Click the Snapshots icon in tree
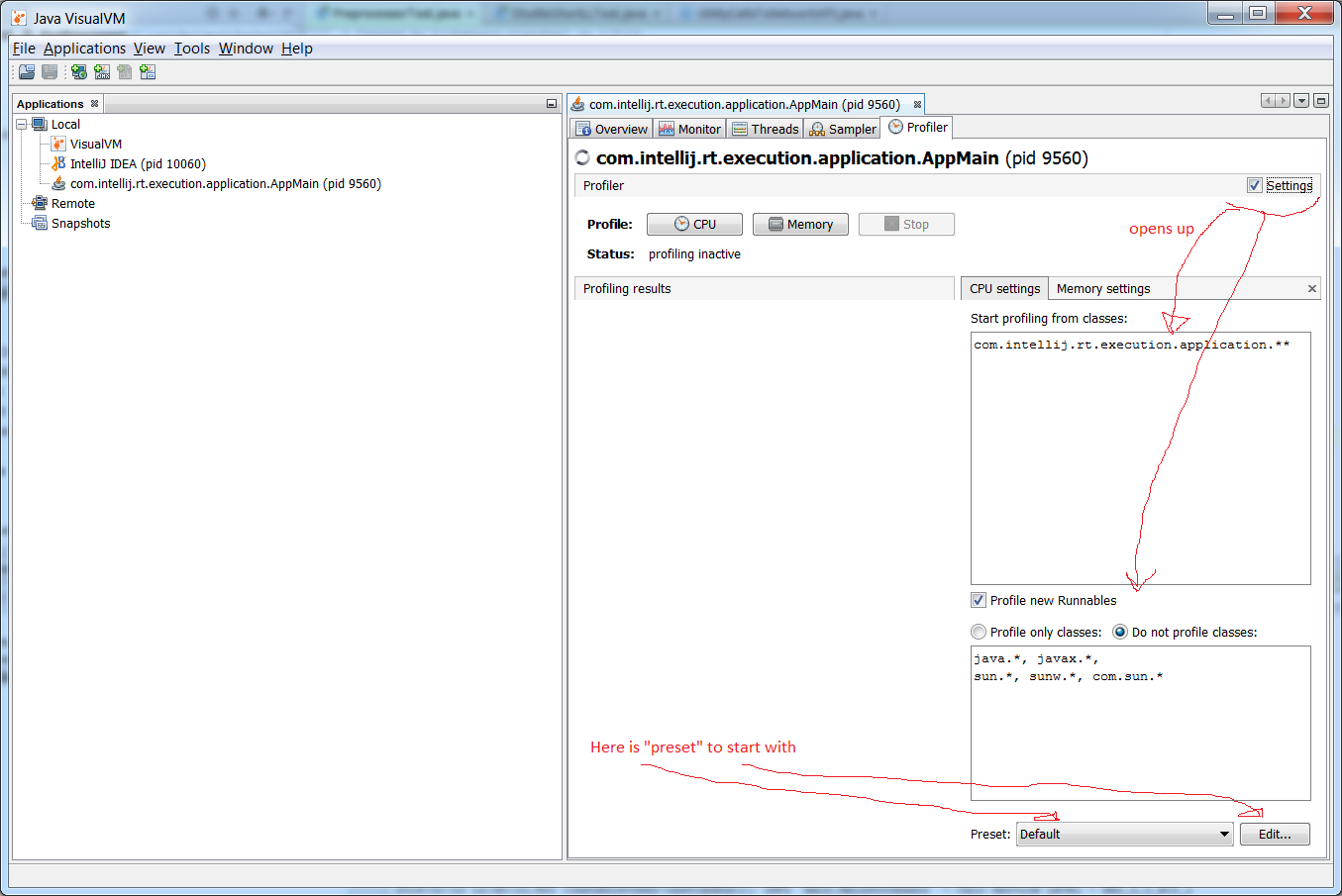1342x896 pixels. (x=40, y=223)
